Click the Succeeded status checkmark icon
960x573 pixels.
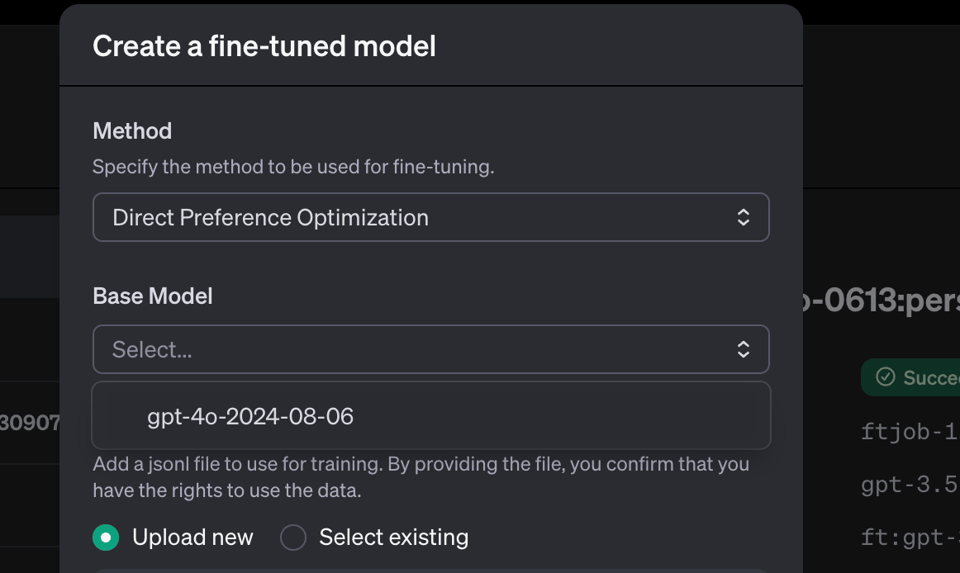click(x=885, y=377)
